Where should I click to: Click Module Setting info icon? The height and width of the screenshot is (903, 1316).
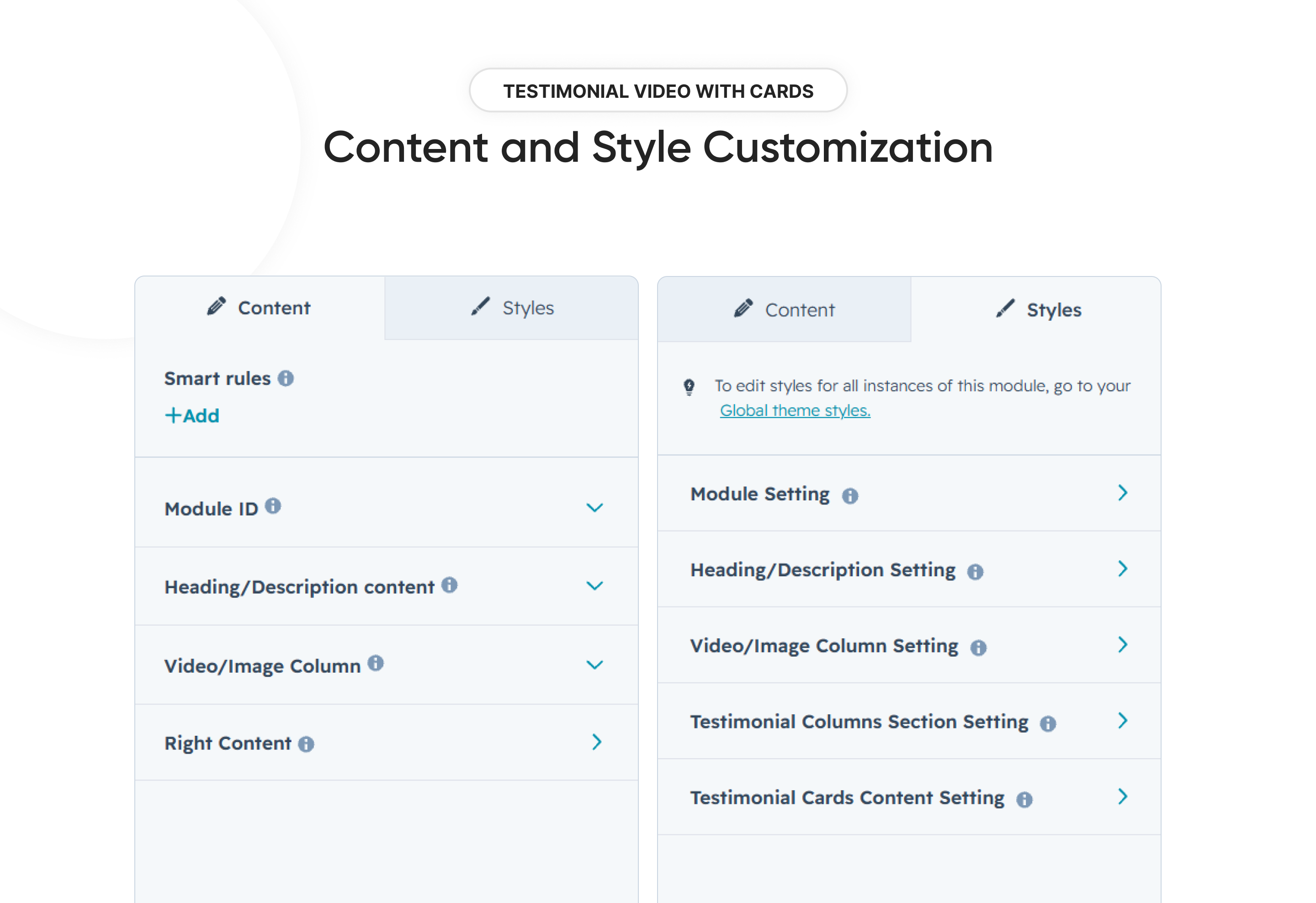click(850, 496)
